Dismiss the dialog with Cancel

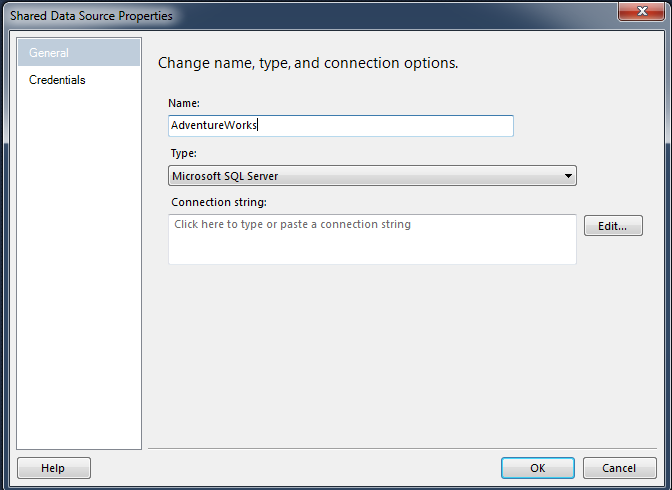[617, 468]
